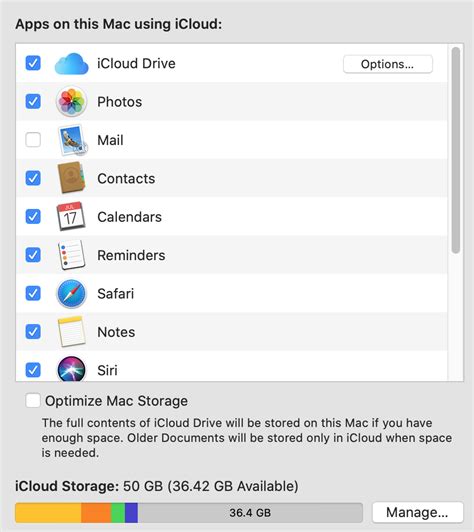Turn on Optimize Mac Storage checkbox
474x532 pixels.
(33, 401)
